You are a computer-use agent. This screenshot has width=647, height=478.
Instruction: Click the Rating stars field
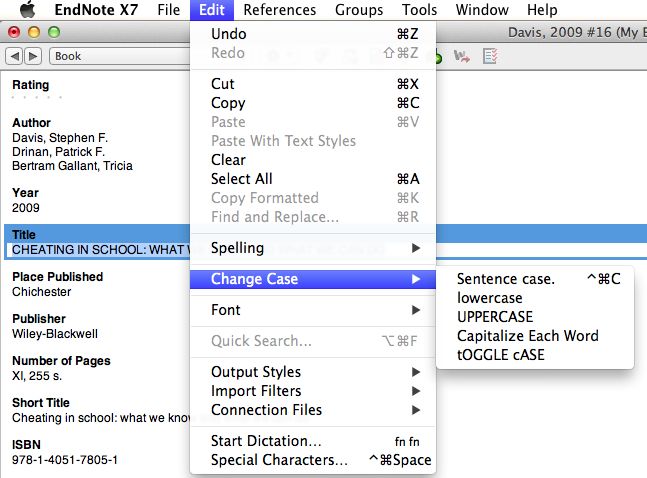click(x=37, y=97)
